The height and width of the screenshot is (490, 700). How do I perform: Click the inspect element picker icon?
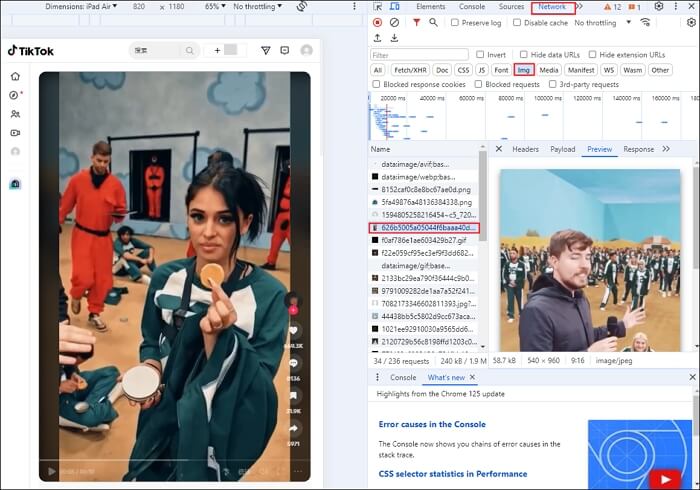[x=378, y=6]
